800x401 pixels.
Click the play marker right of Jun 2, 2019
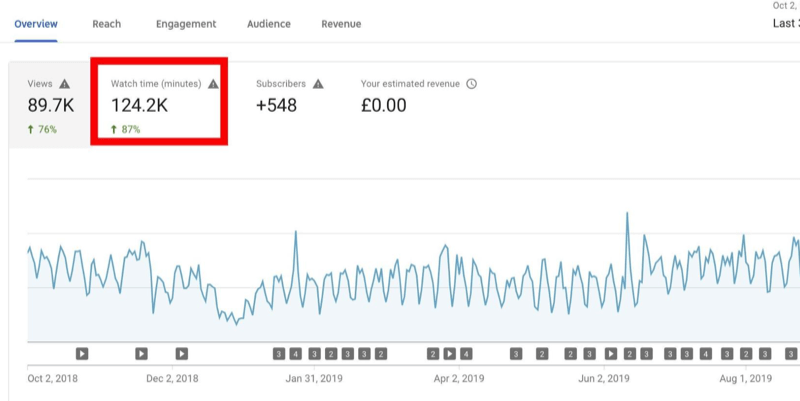coord(611,353)
